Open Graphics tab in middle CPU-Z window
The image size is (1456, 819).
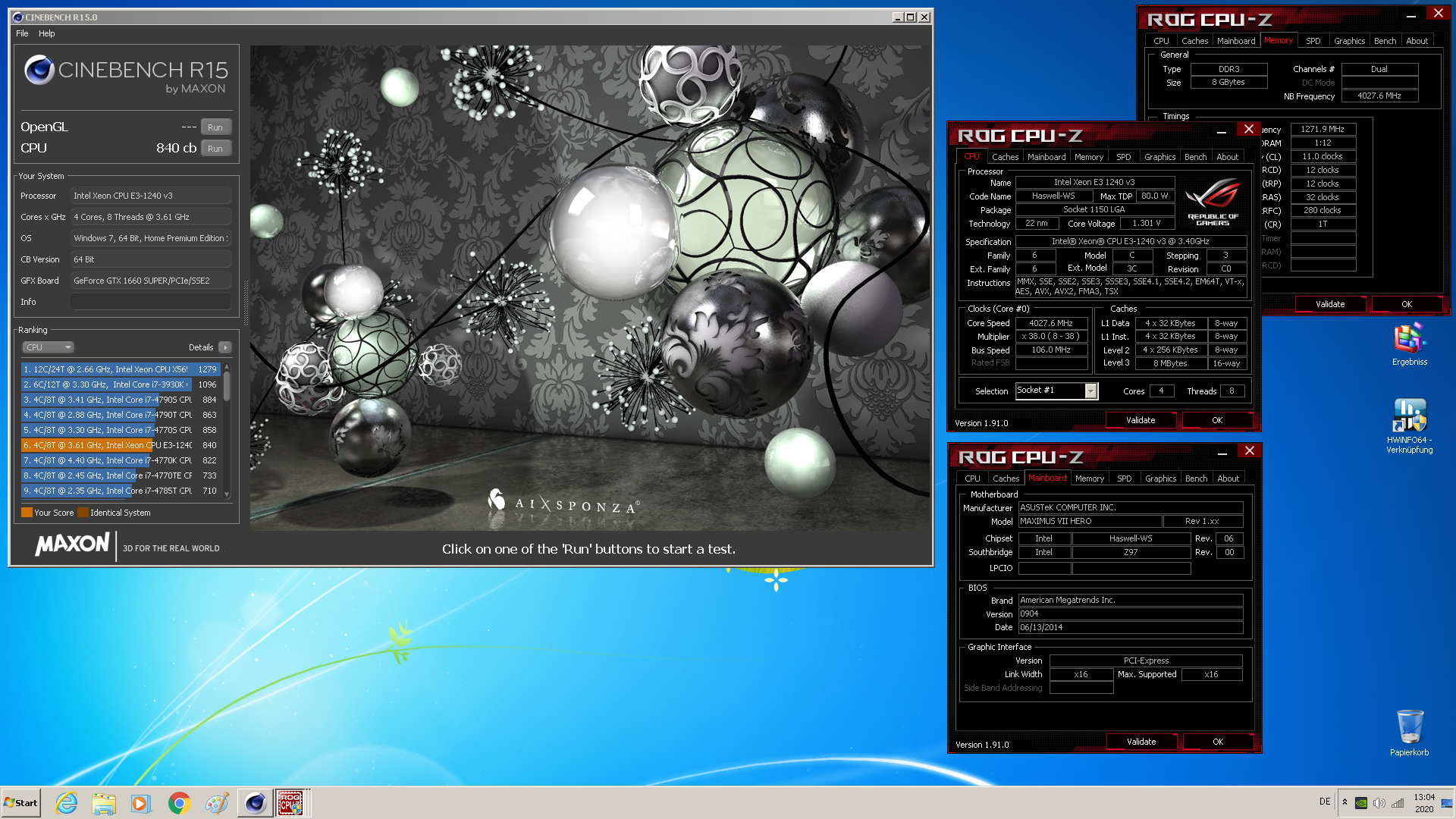click(x=1160, y=157)
